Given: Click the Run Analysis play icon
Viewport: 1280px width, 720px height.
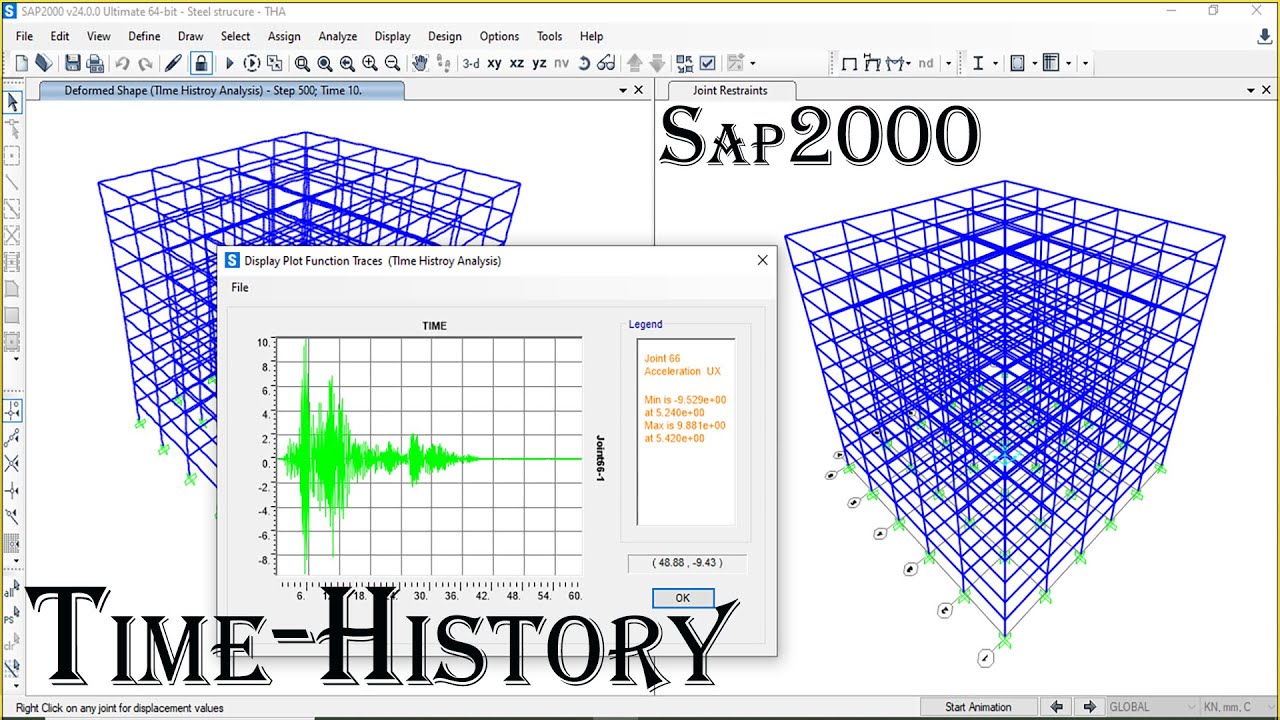Looking at the screenshot, I should [229, 63].
